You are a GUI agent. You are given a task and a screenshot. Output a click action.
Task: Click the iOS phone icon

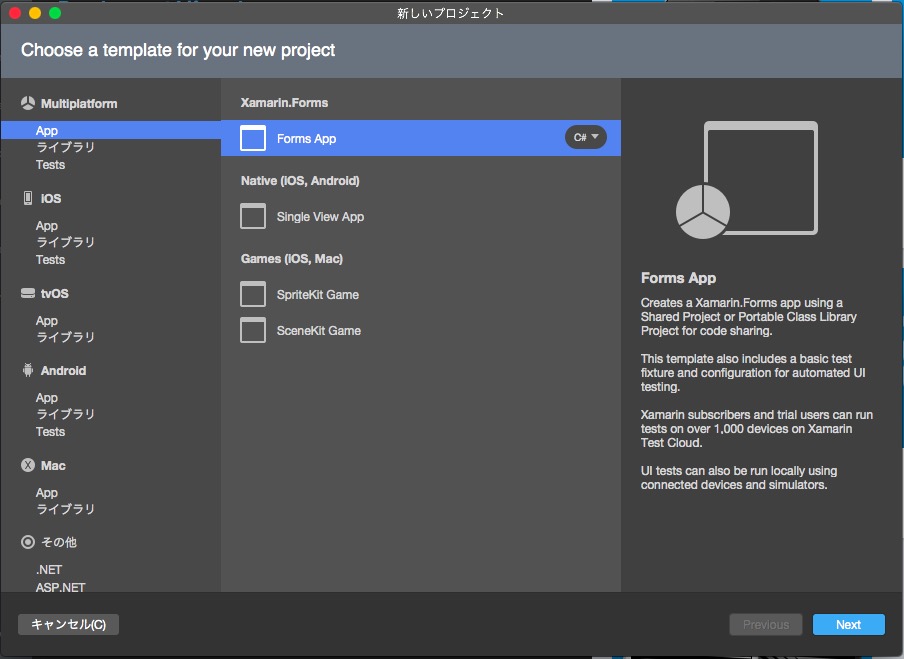click(x=28, y=198)
